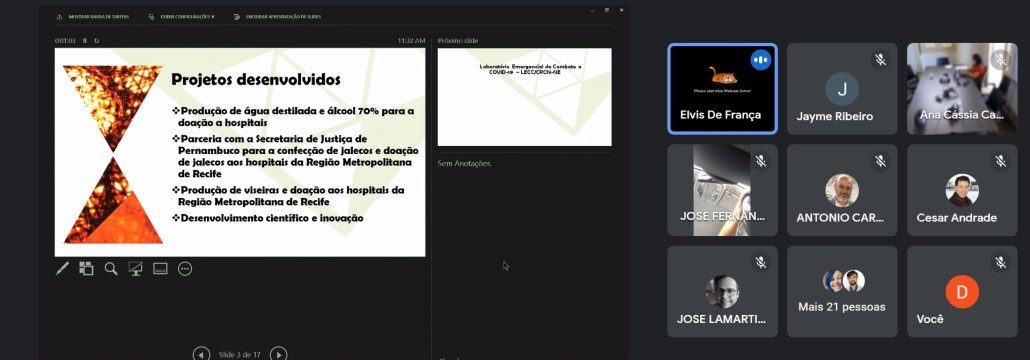Image resolution: width=1030 pixels, height=360 pixels.
Task: Pause the presentation timer
Action: pyautogui.click(x=85, y=41)
